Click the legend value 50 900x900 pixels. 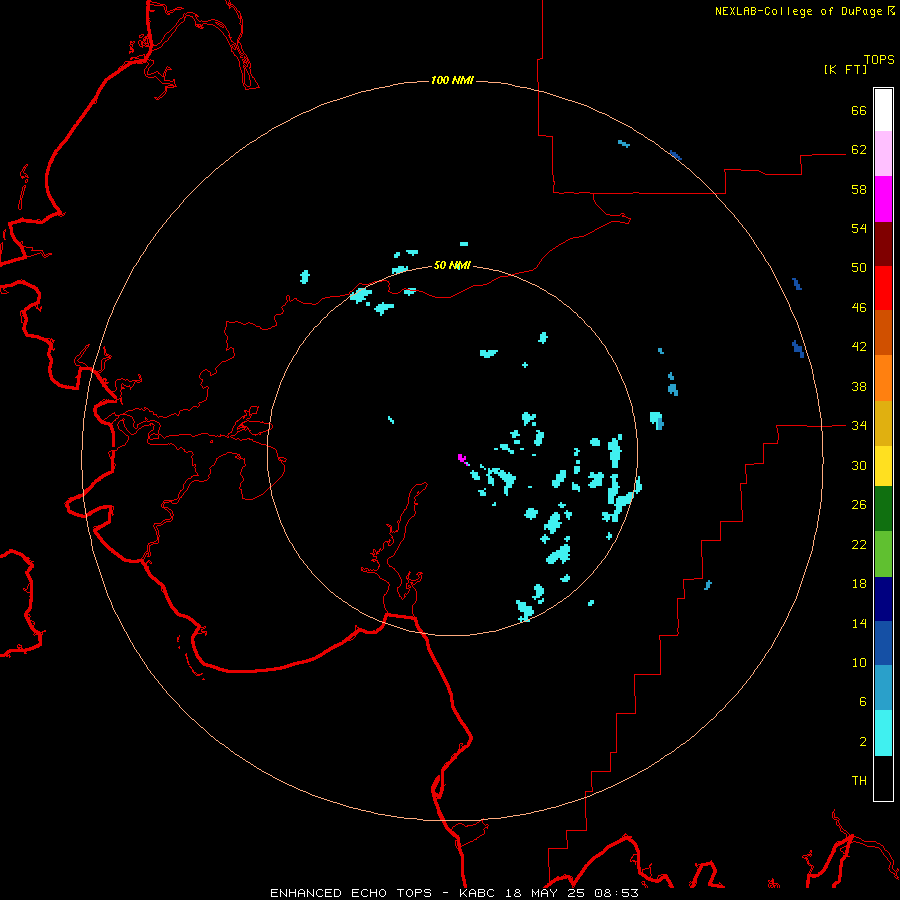[x=859, y=268]
